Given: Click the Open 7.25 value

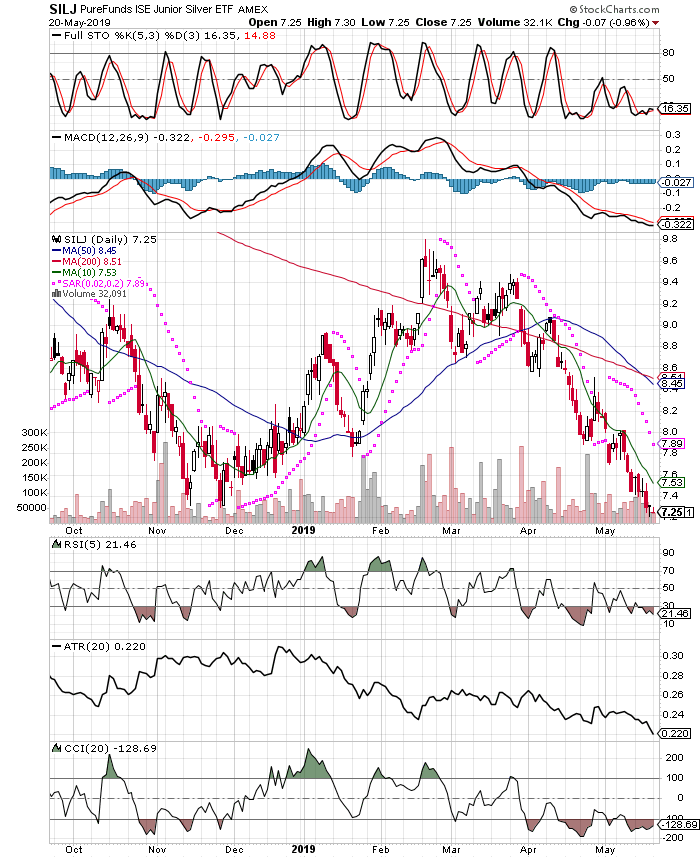Looking at the screenshot, I should (275, 22).
